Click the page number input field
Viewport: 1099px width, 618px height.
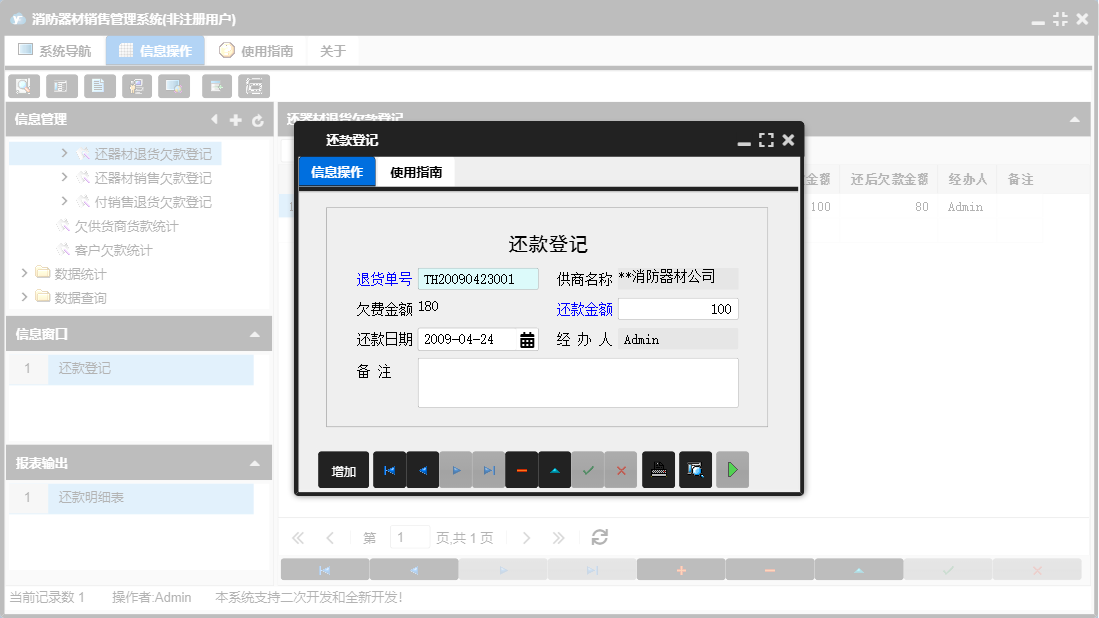410,537
